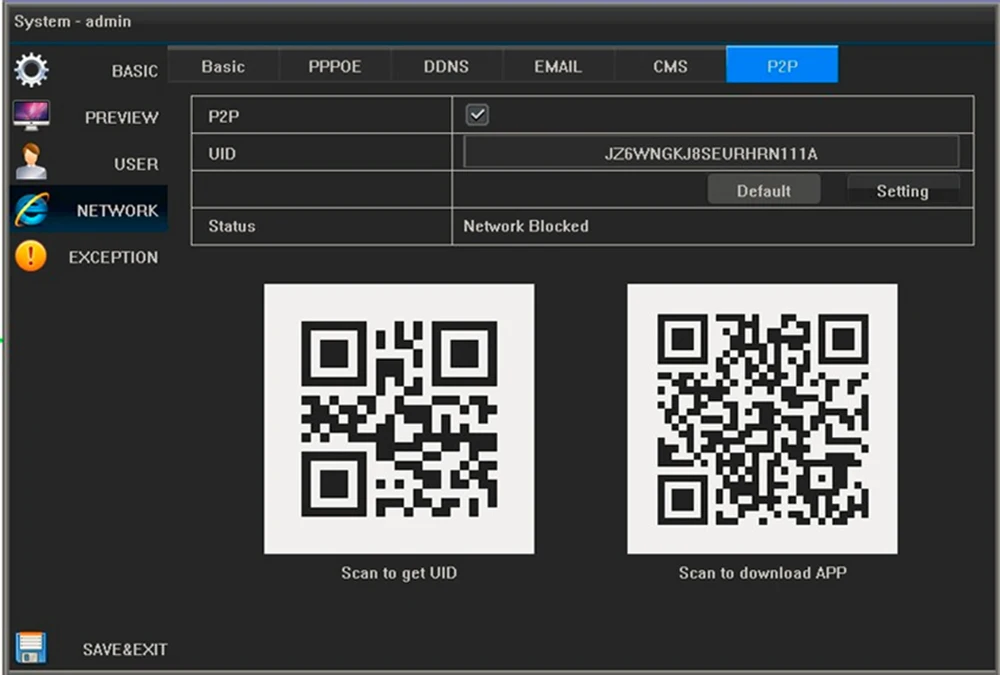The image size is (1000, 675).
Task: Click the 'Scan to get UID' caption
Action: [x=399, y=573]
